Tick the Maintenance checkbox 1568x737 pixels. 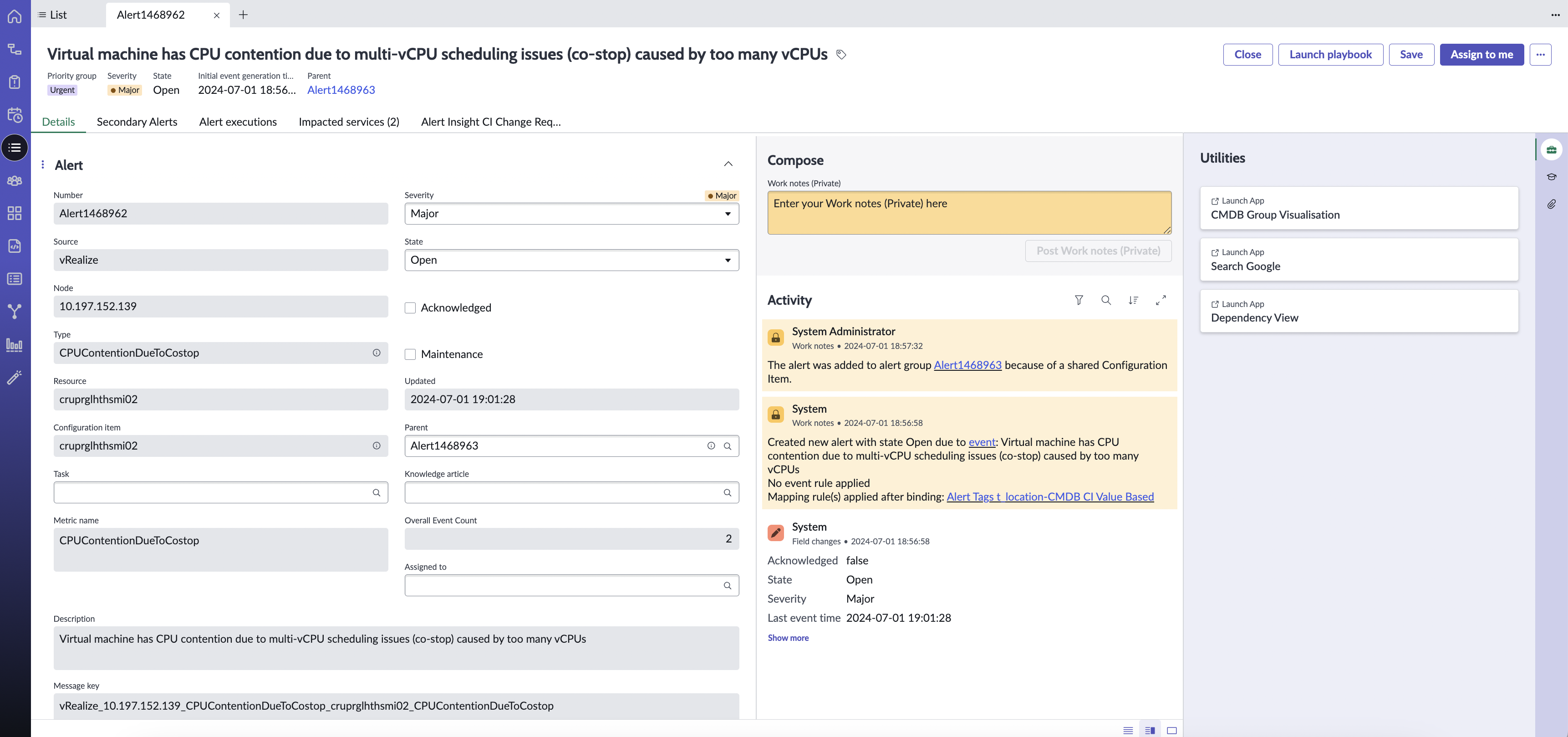[x=410, y=354]
